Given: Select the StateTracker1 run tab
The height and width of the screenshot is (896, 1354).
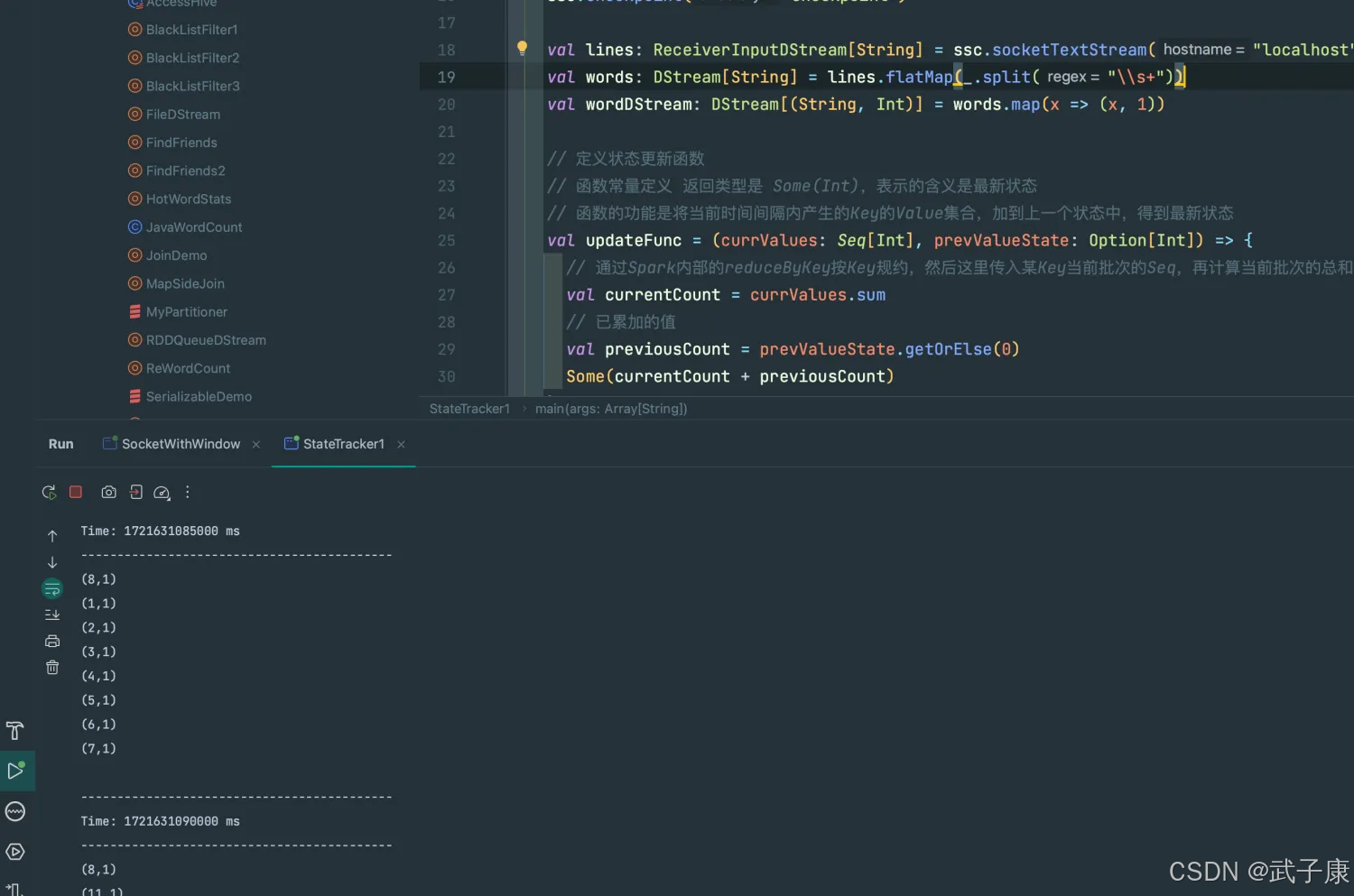Looking at the screenshot, I should pyautogui.click(x=343, y=444).
